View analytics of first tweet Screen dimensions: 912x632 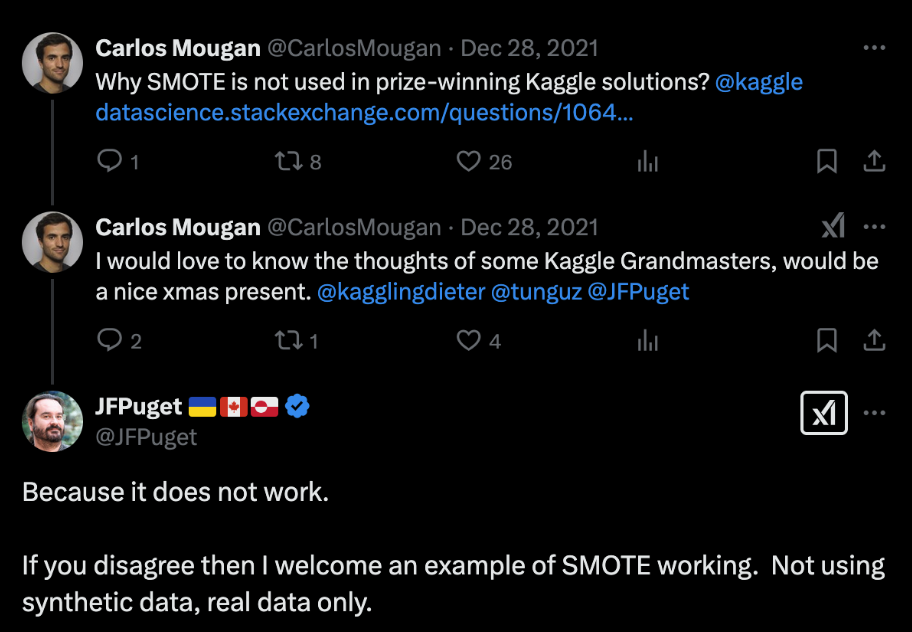[x=648, y=161]
